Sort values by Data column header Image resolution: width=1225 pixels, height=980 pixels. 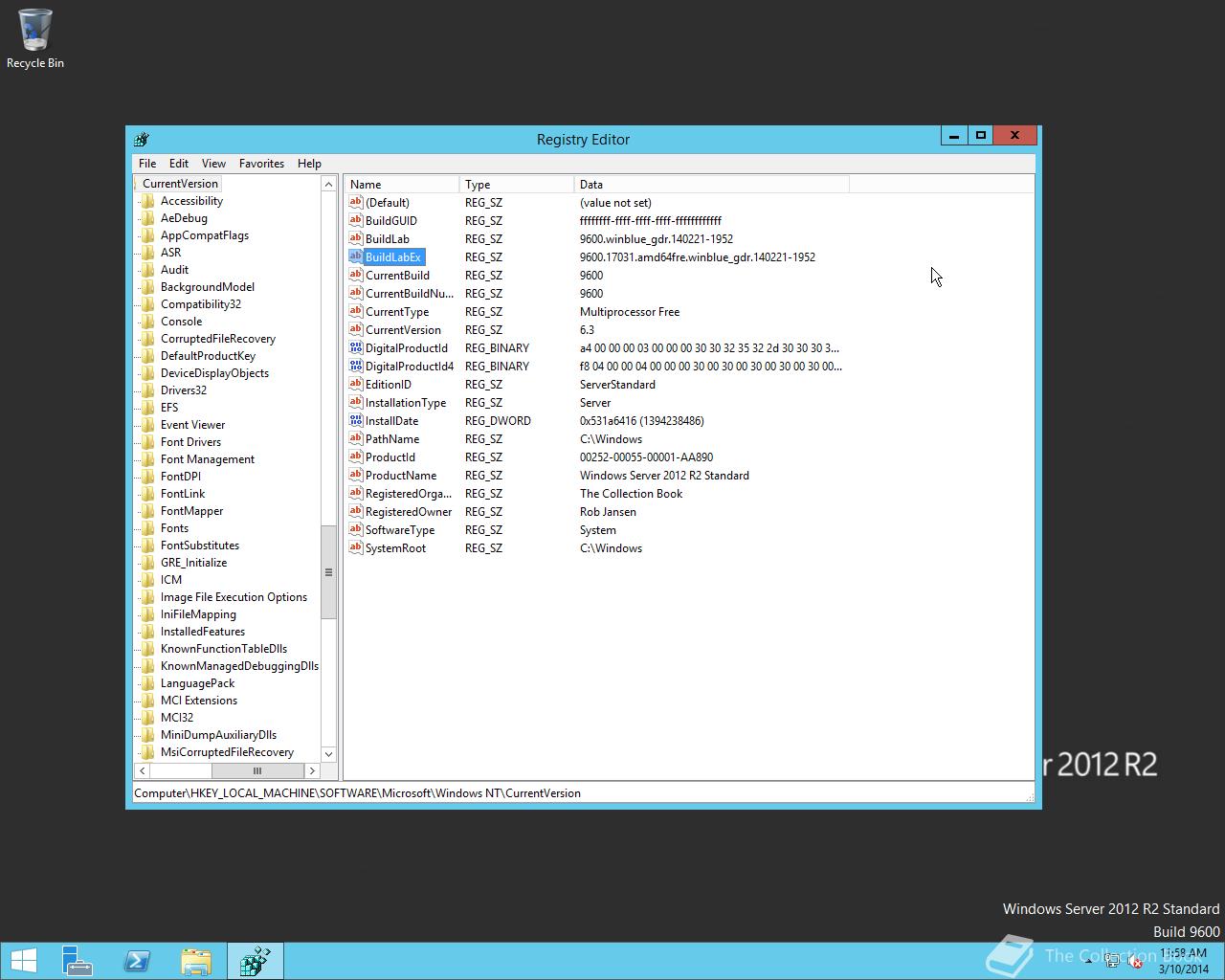pos(711,184)
